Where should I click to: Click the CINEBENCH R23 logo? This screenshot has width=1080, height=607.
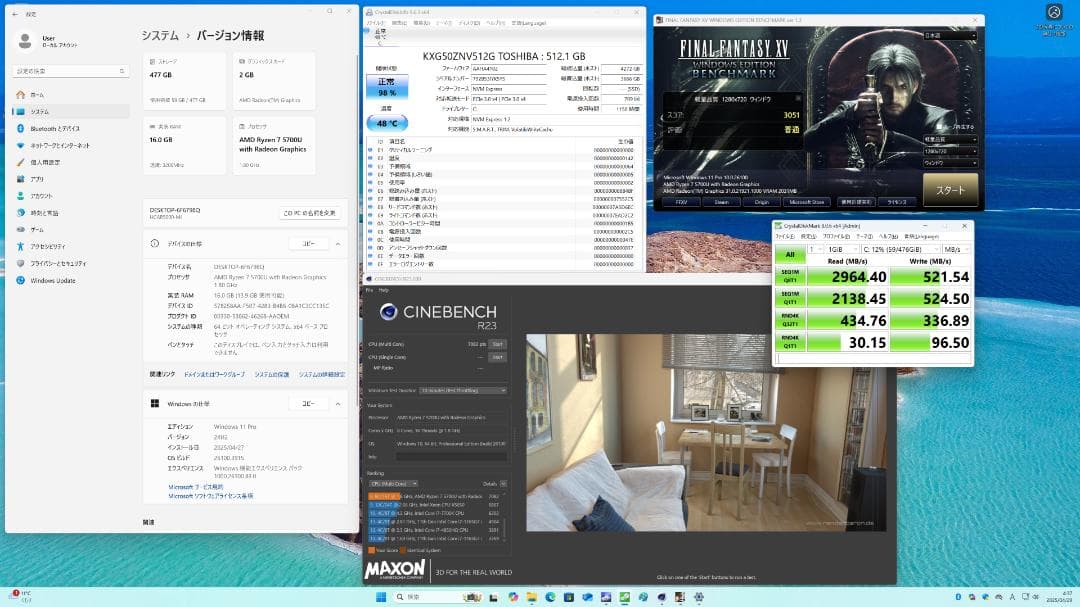441,313
